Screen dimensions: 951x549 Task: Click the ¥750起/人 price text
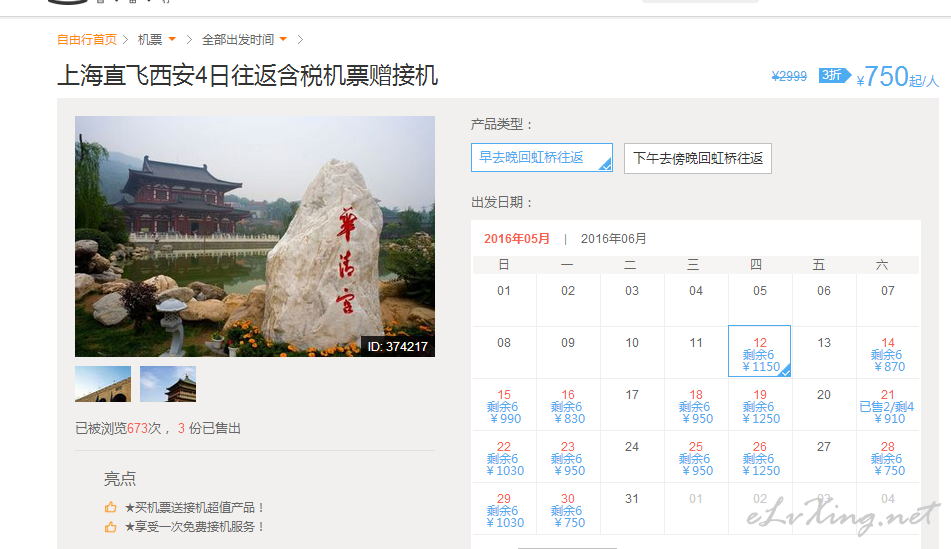click(898, 77)
